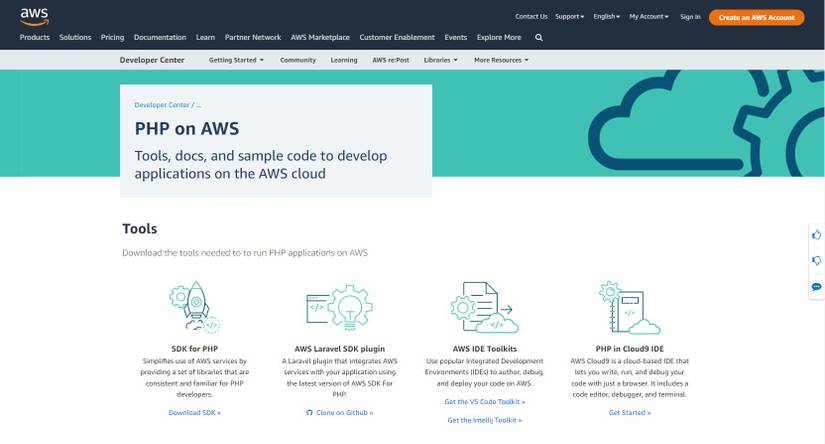
Task: Click Get the IntelliJ Toolkit link
Action: point(485,420)
